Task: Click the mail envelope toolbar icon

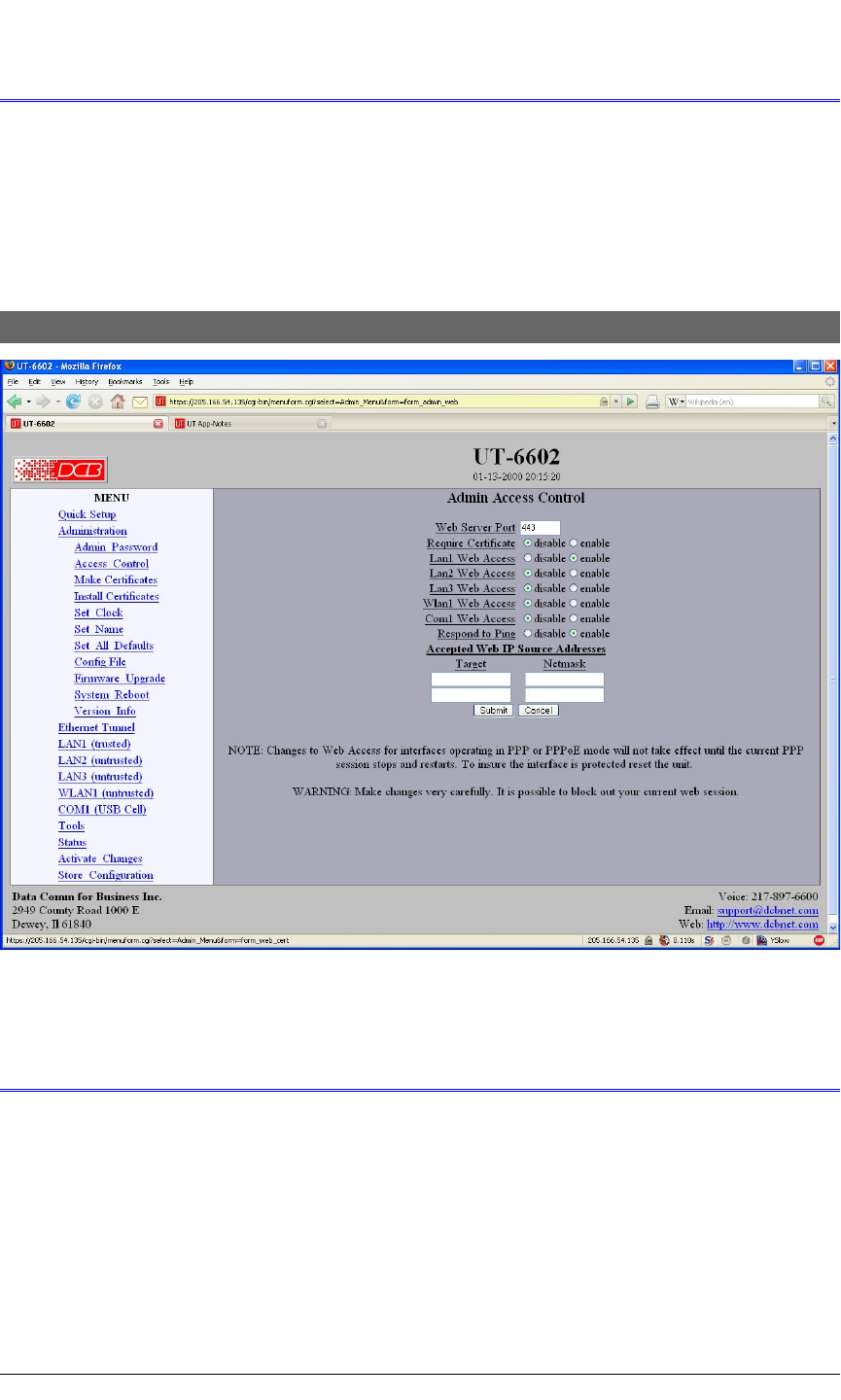Action: pos(140,401)
